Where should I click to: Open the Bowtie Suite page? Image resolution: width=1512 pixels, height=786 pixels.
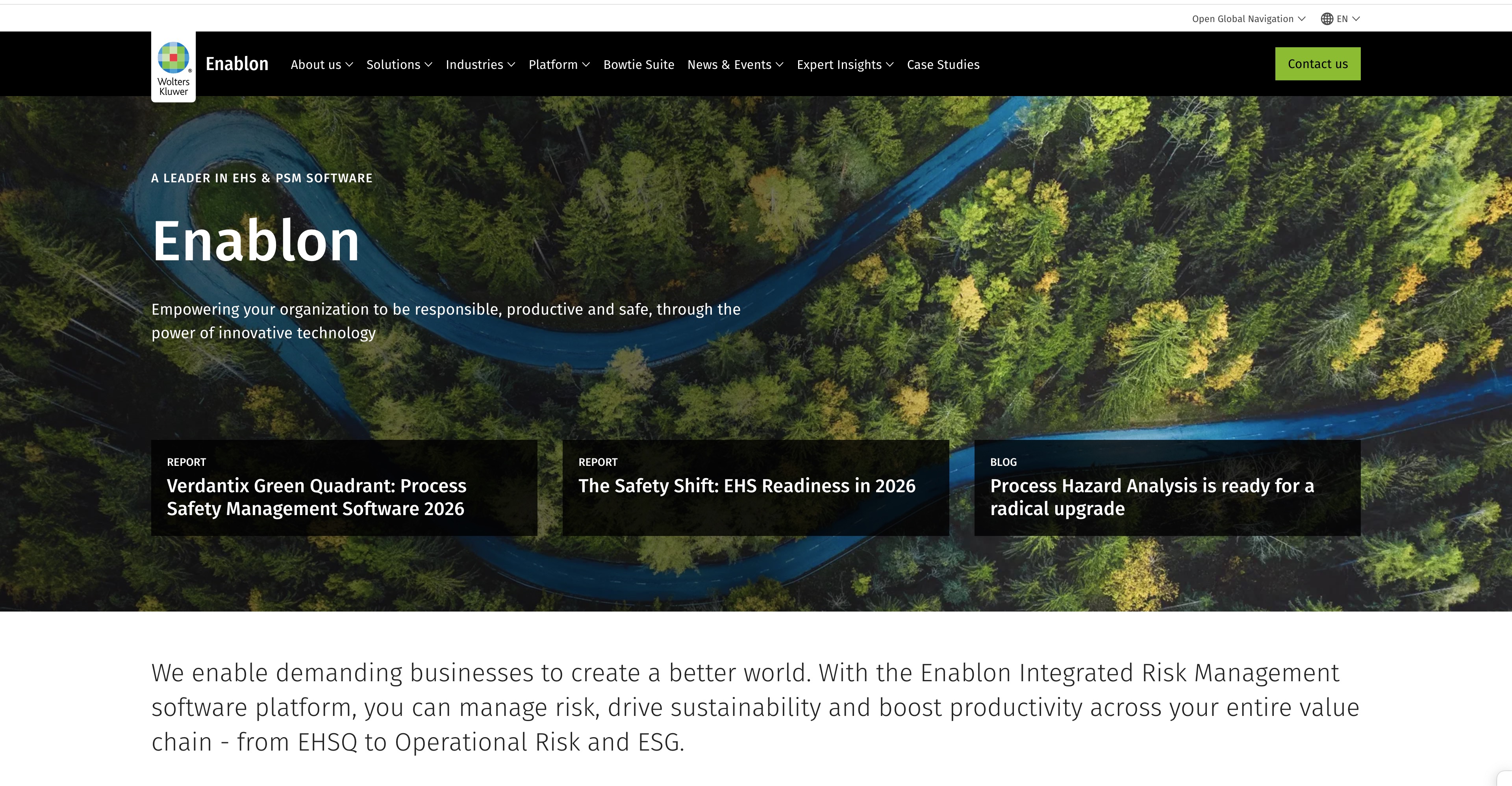point(639,65)
